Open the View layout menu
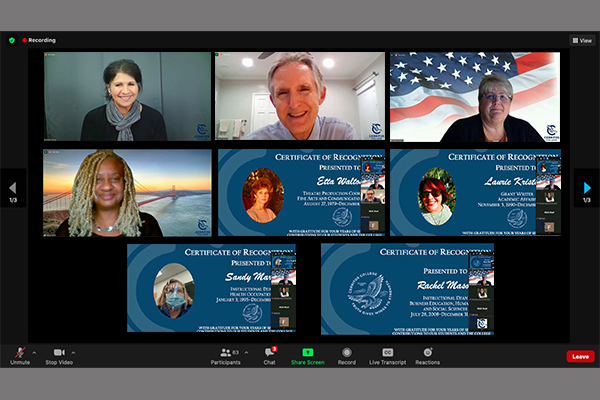Viewport: 600px width, 400px height. coord(582,40)
